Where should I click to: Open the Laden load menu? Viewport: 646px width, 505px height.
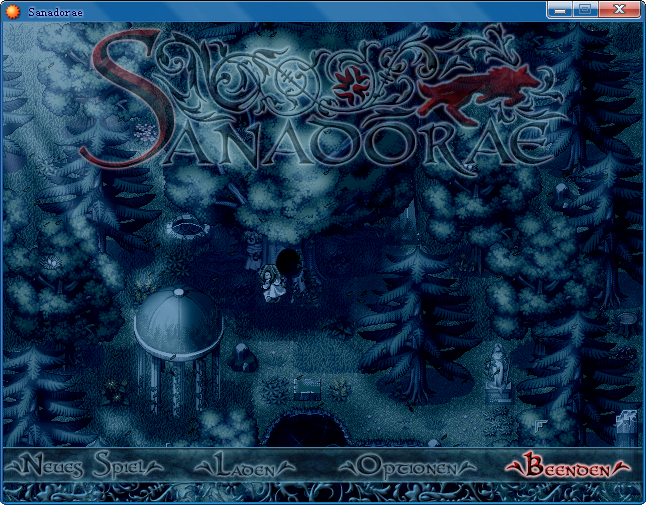(245, 465)
